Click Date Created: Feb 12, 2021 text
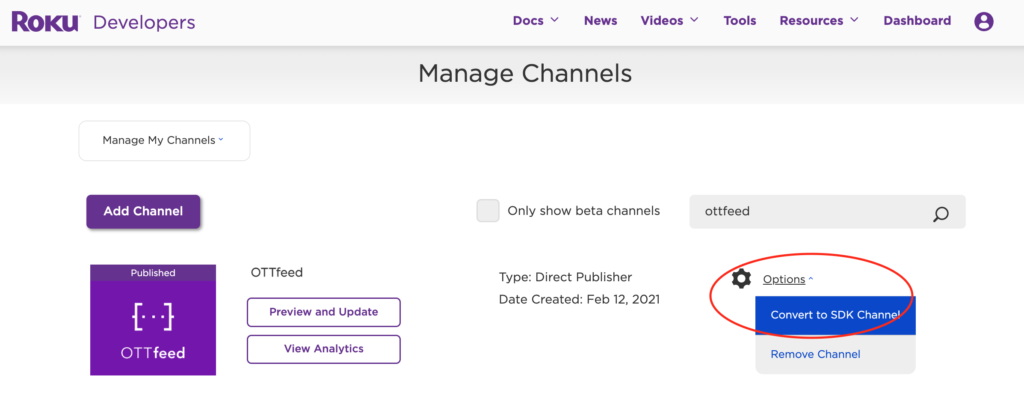Image resolution: width=1024 pixels, height=405 pixels. 579,300
